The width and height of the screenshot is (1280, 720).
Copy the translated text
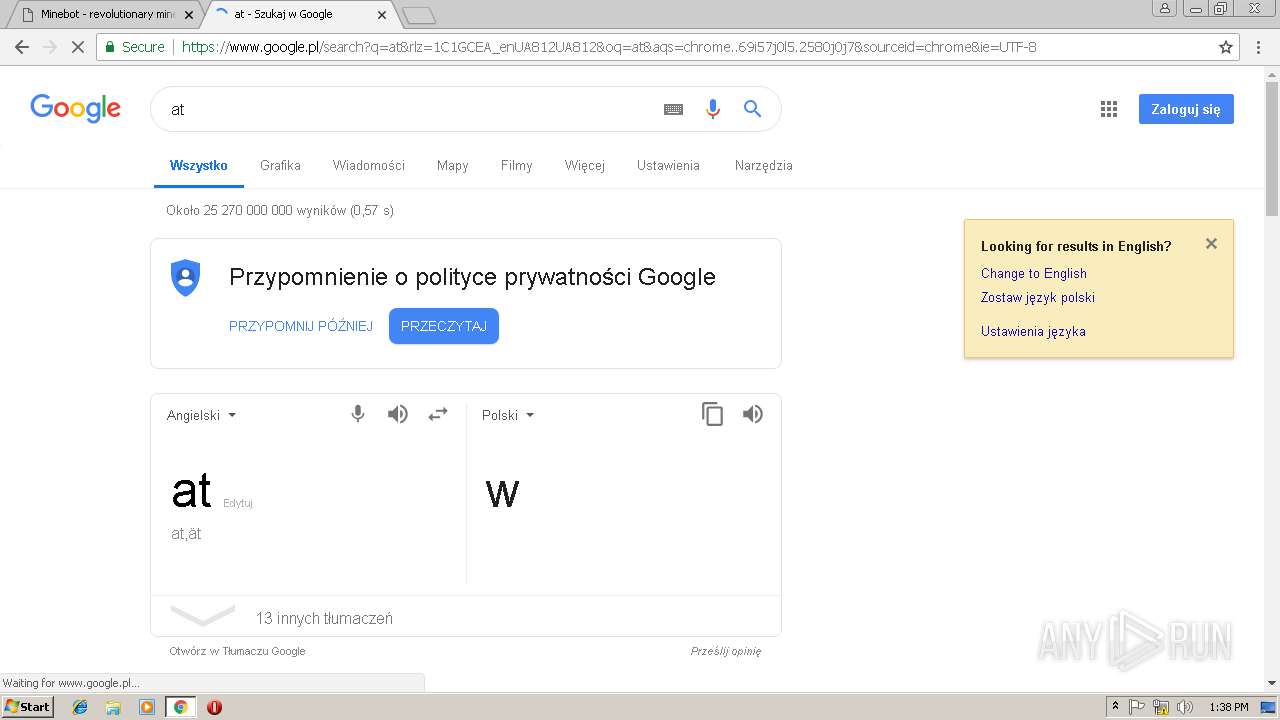(x=712, y=414)
